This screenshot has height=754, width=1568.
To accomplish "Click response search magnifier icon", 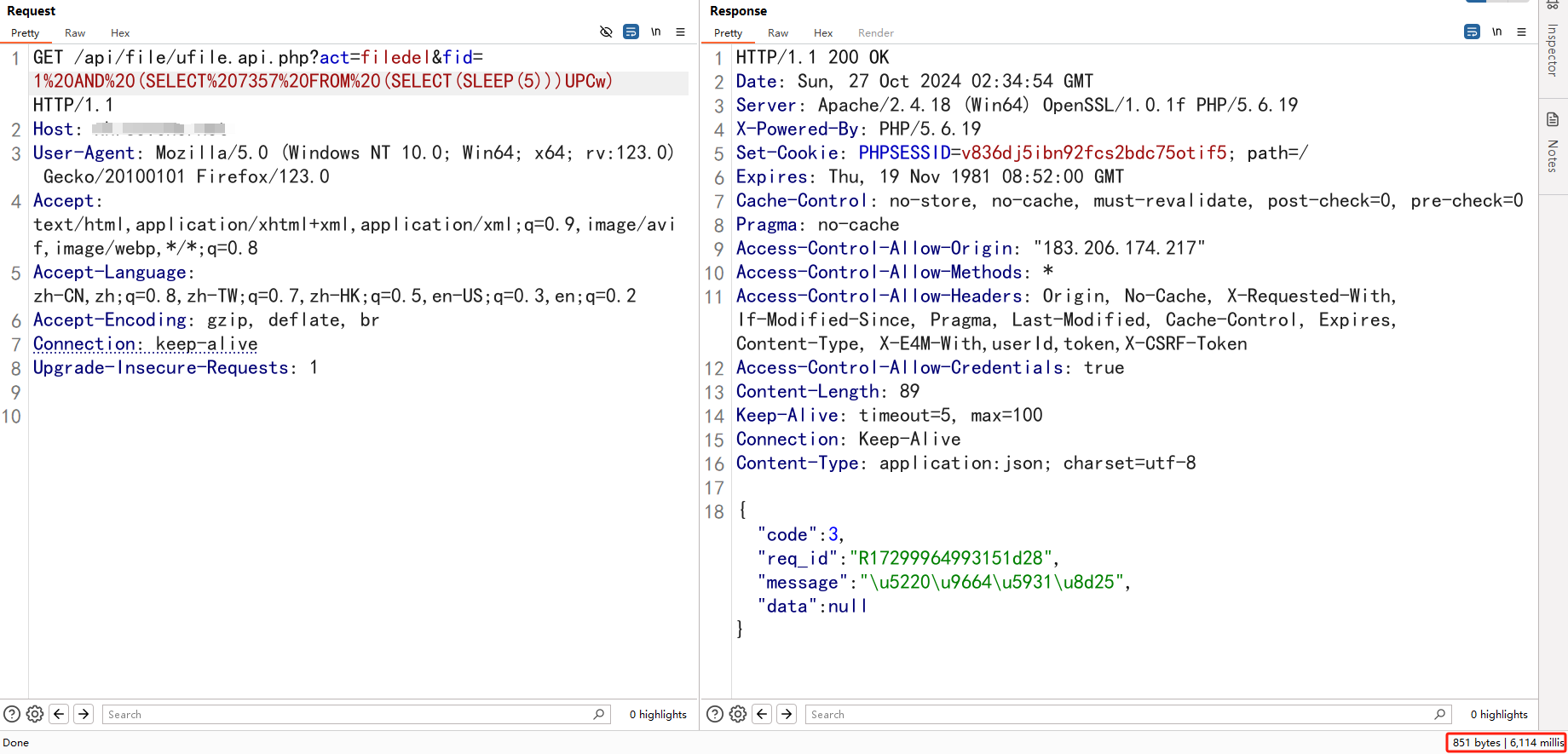I will [x=1440, y=714].
